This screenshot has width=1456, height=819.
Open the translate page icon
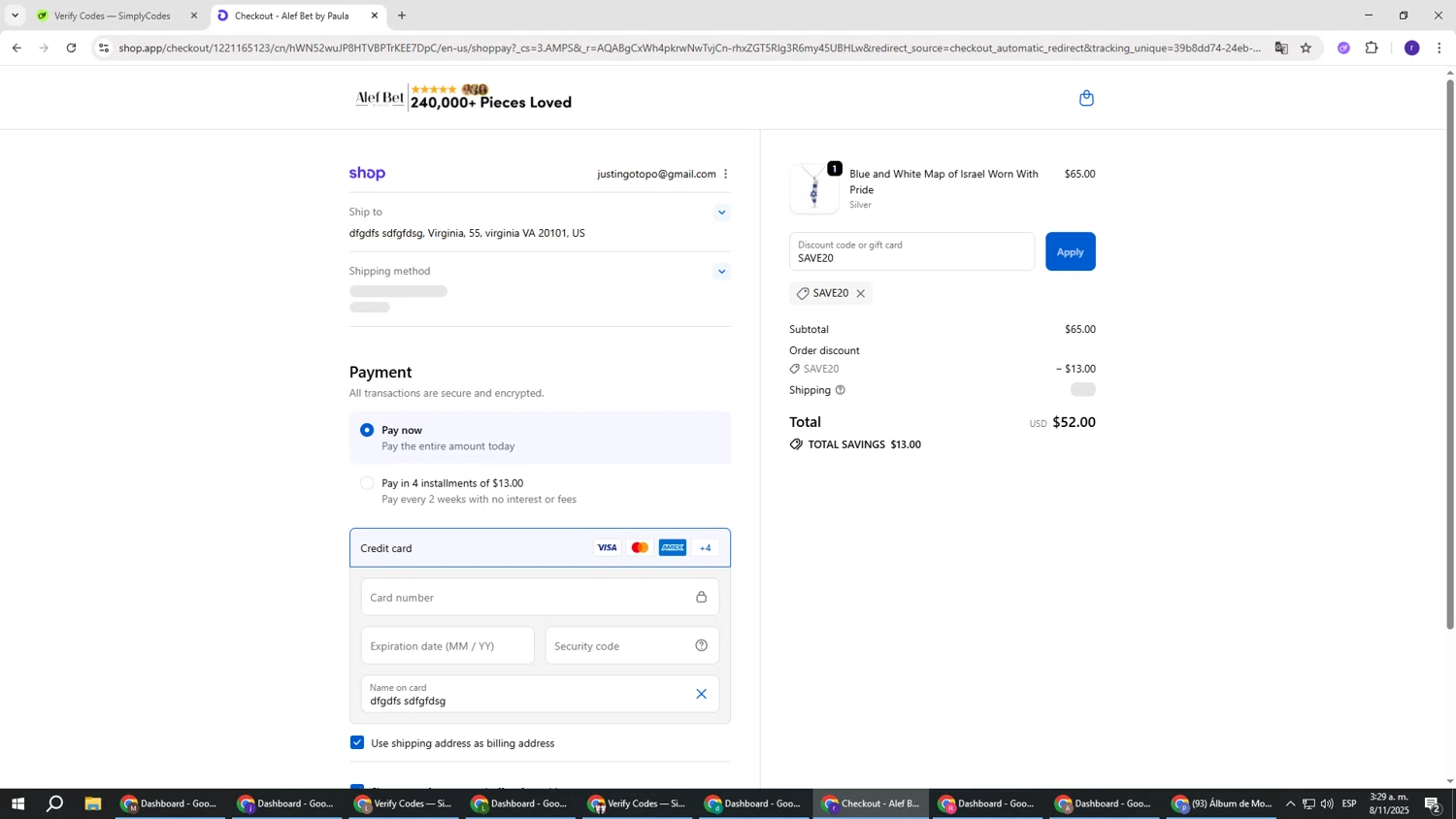click(1281, 48)
